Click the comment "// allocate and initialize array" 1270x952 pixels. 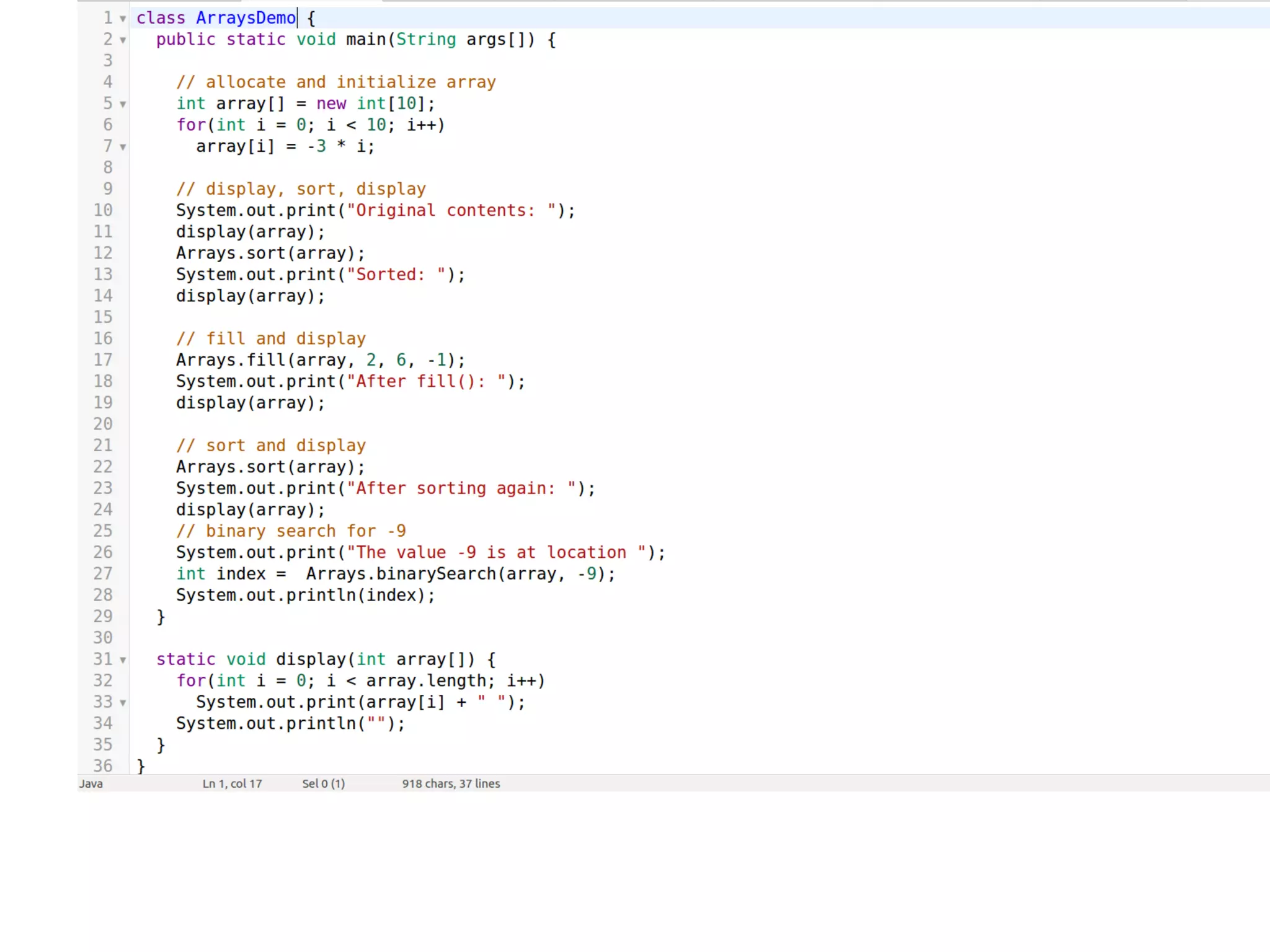click(x=335, y=82)
